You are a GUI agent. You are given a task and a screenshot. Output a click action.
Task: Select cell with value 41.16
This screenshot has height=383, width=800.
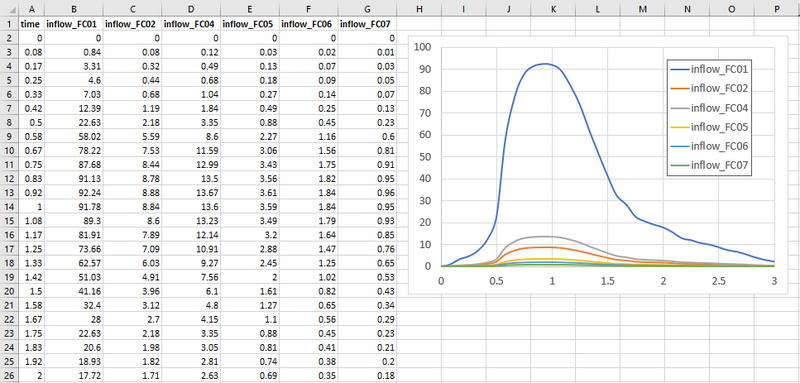(x=74, y=292)
